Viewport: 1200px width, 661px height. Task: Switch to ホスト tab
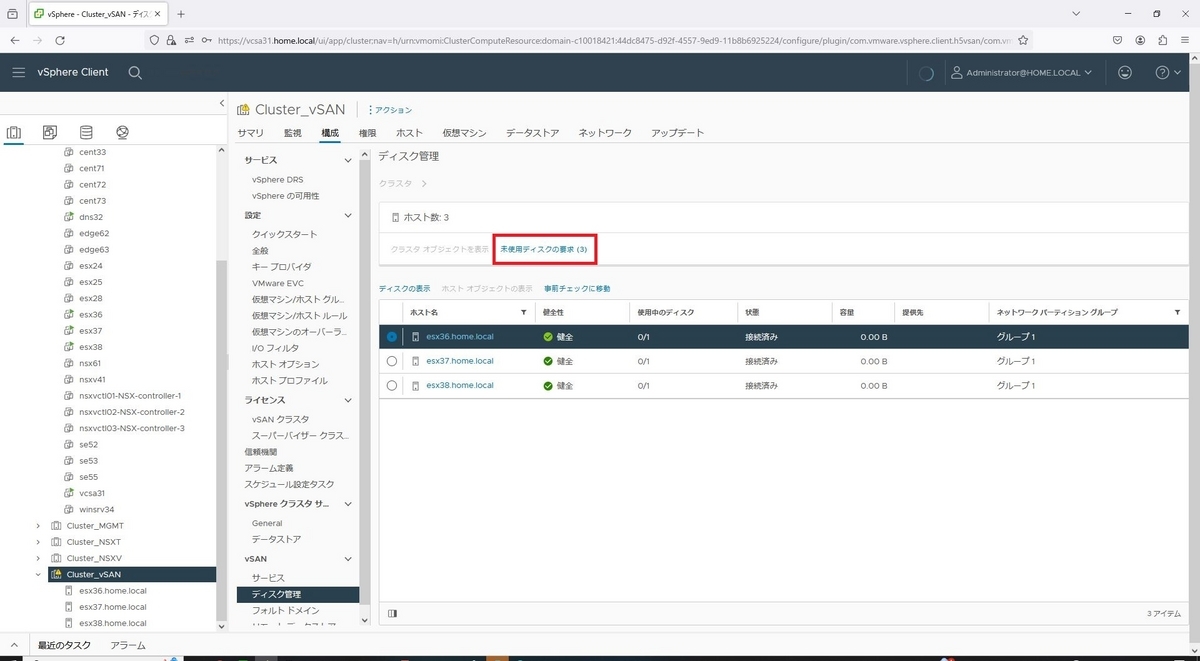409,133
